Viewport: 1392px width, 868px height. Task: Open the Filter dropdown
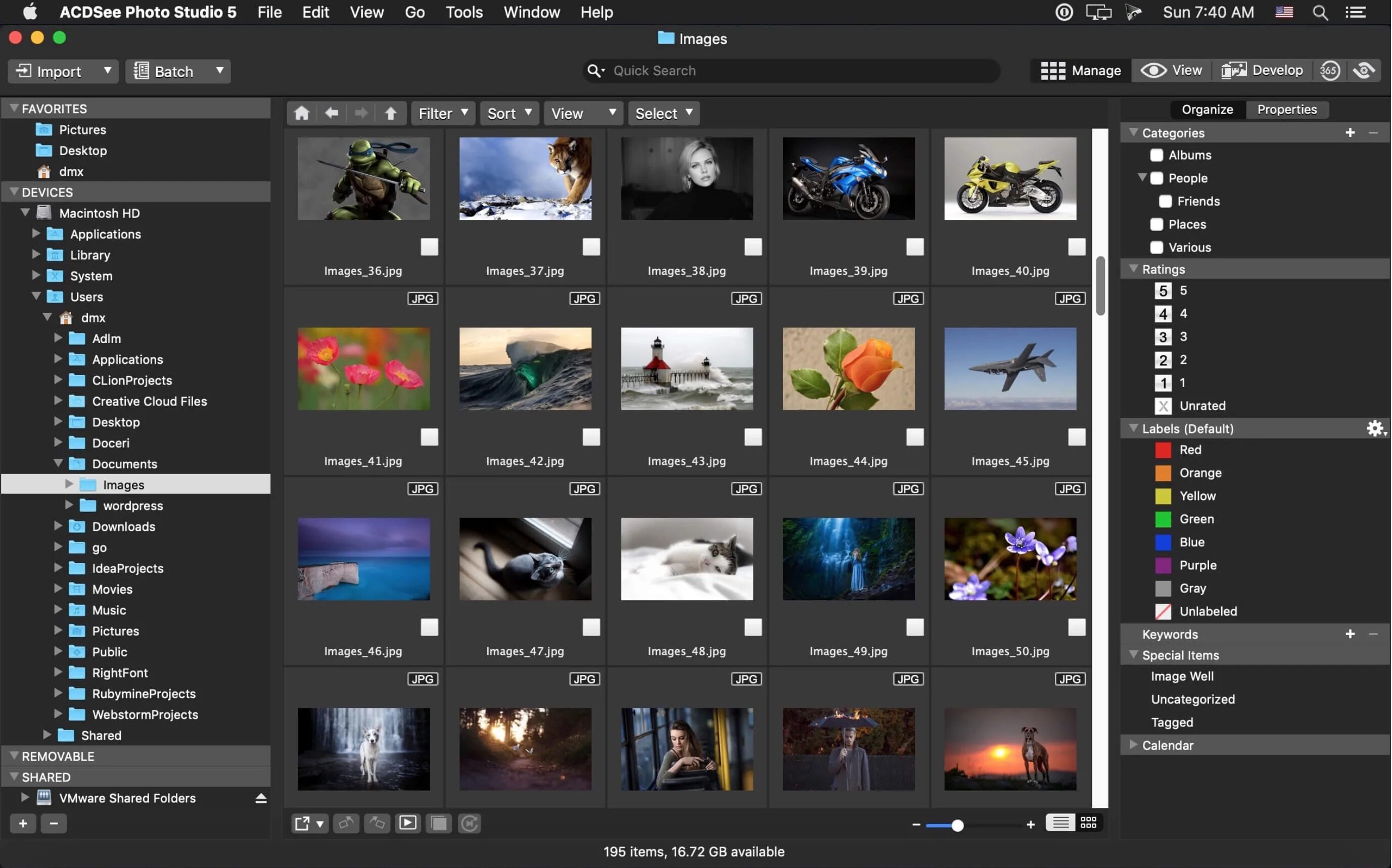point(443,113)
